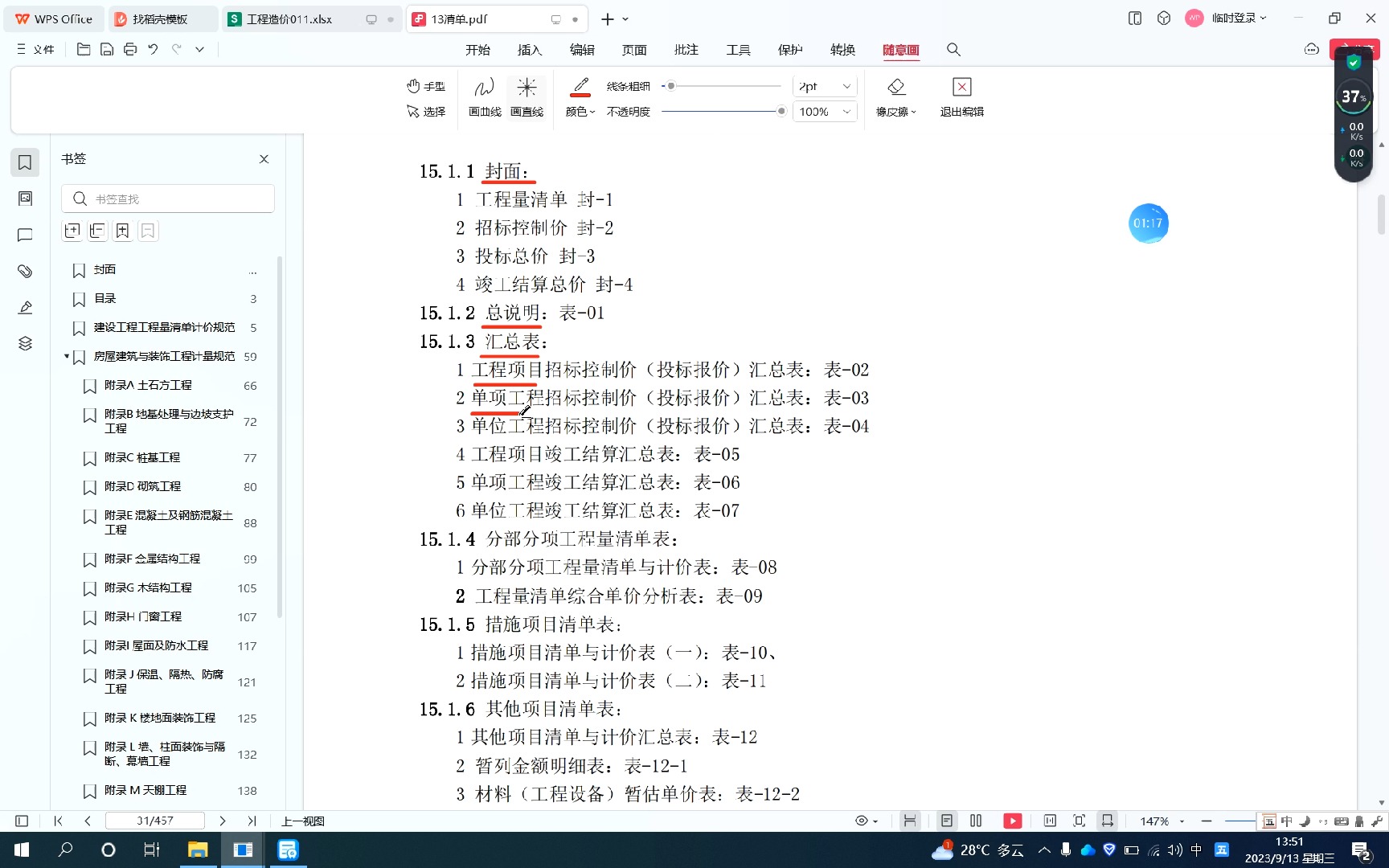
Task: Open the 转换 ribbon tab
Action: [x=842, y=50]
